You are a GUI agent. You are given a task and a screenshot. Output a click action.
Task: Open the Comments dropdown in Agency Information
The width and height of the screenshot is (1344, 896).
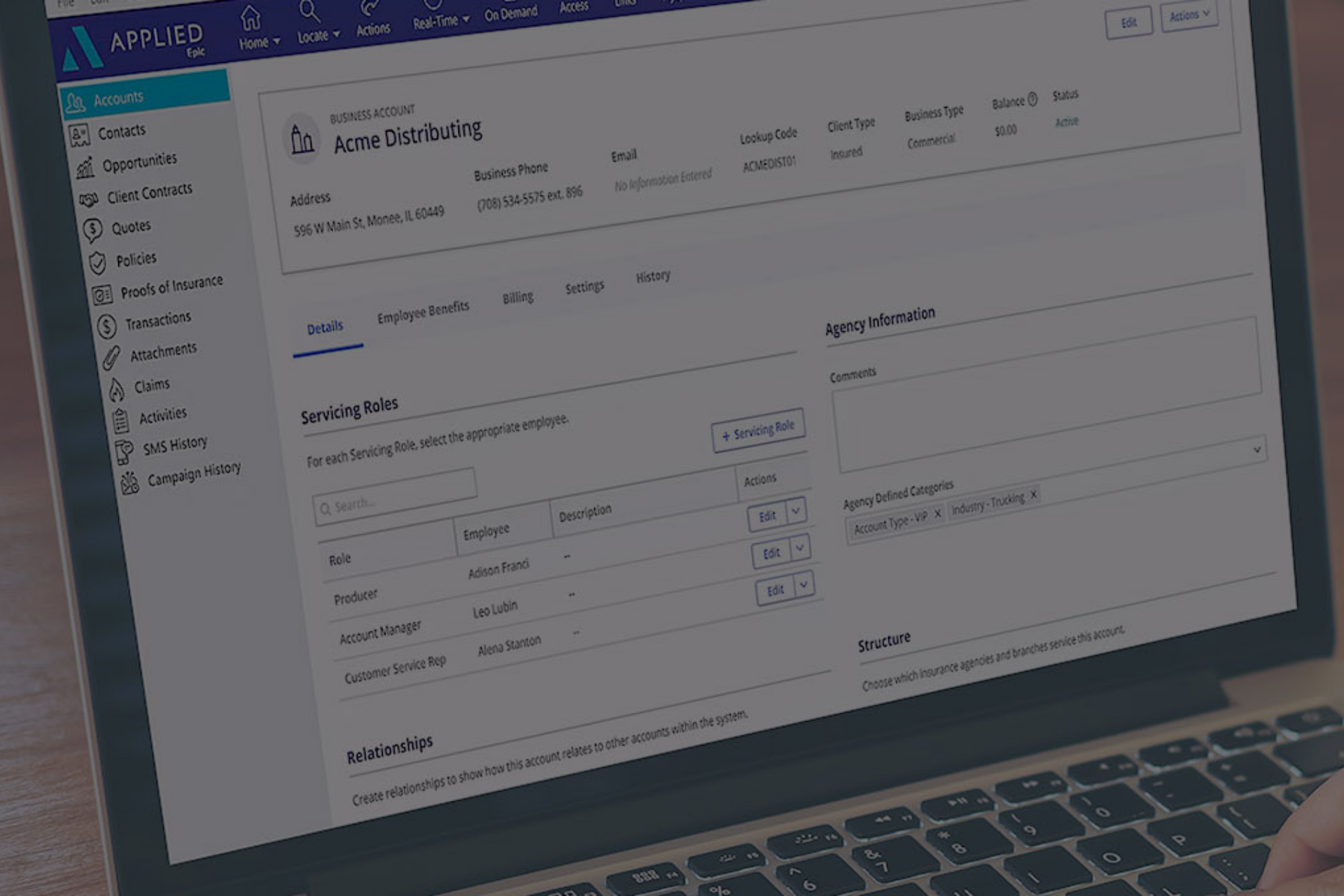click(1256, 450)
